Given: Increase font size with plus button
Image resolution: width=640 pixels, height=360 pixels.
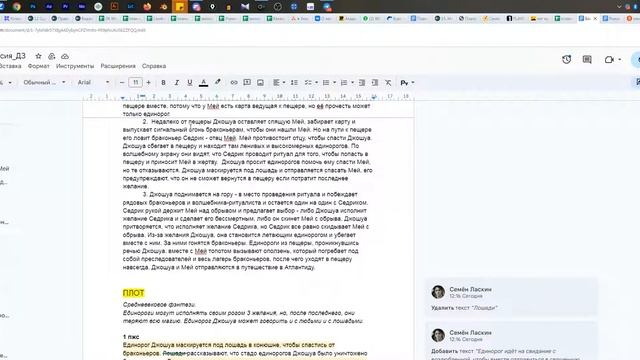Looking at the screenshot, I should coord(149,82).
